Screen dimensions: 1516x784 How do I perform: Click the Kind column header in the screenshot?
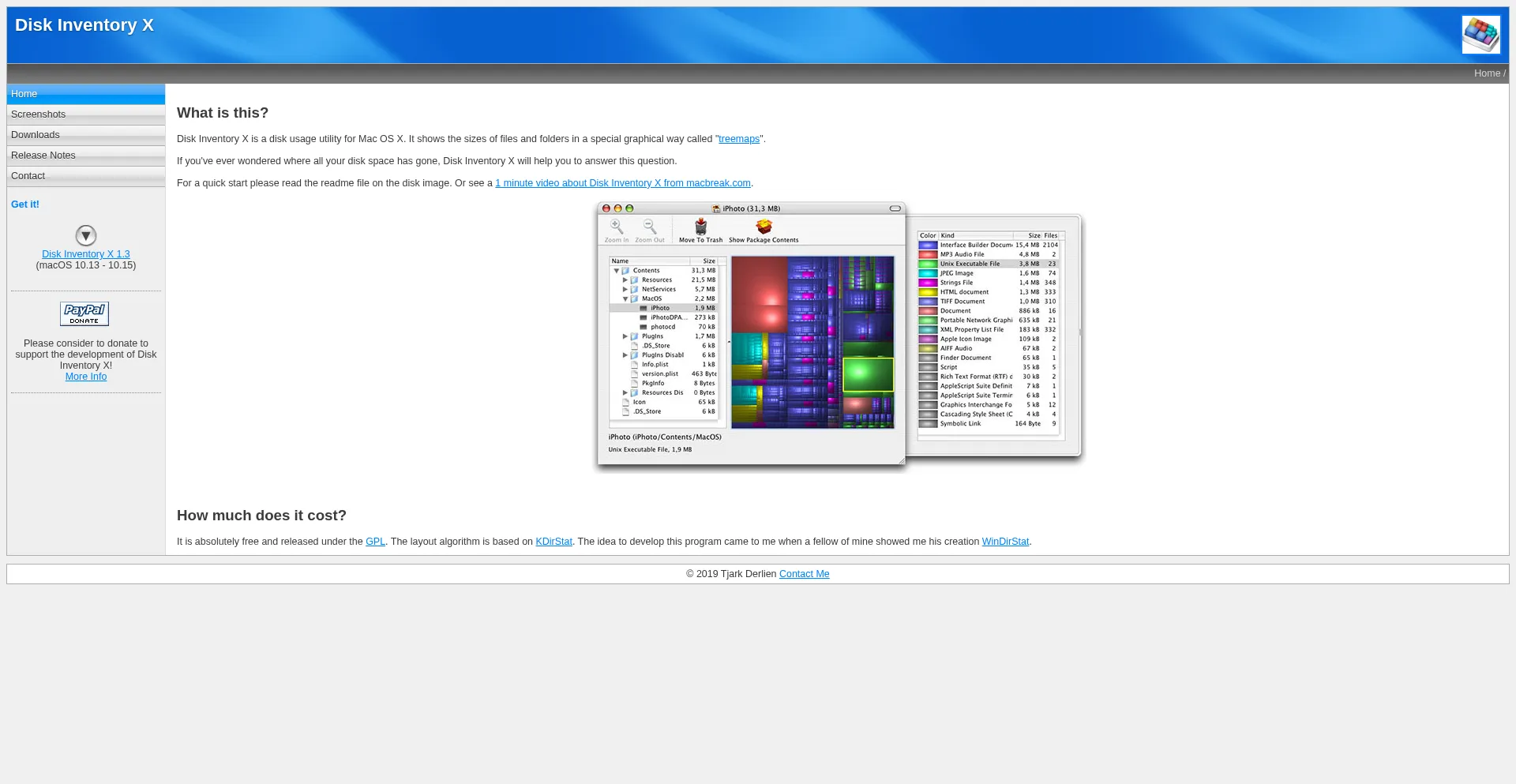976,235
